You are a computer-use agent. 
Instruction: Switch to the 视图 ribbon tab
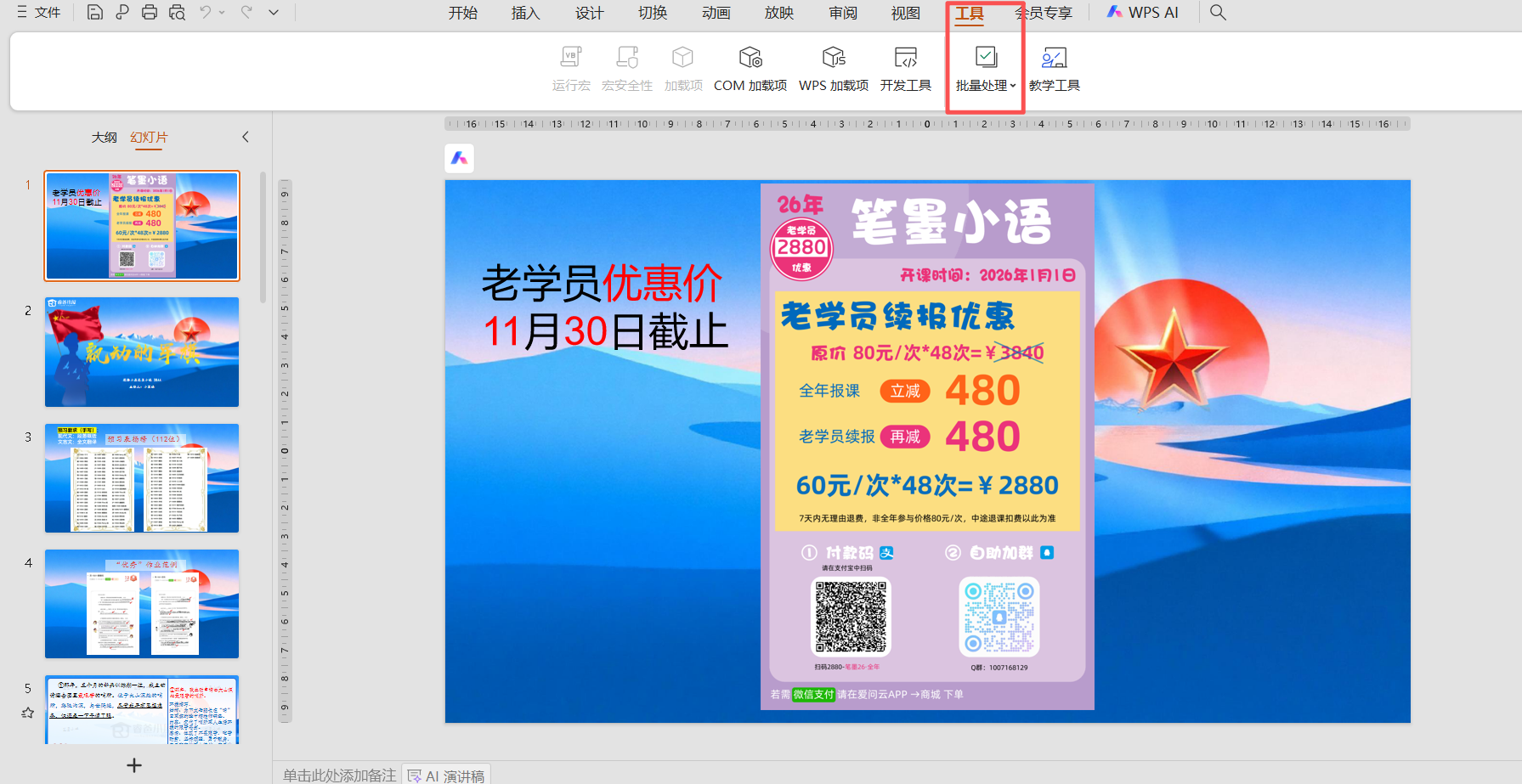pyautogui.click(x=906, y=13)
